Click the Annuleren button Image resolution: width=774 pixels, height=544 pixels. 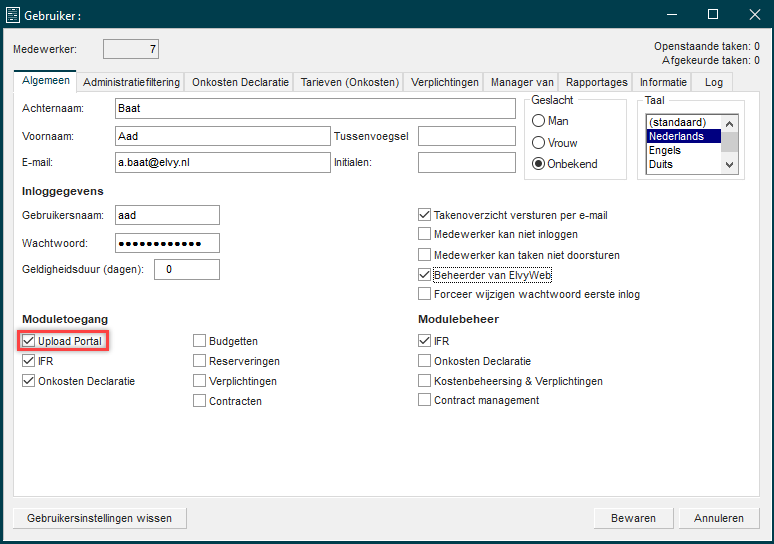pos(719,518)
